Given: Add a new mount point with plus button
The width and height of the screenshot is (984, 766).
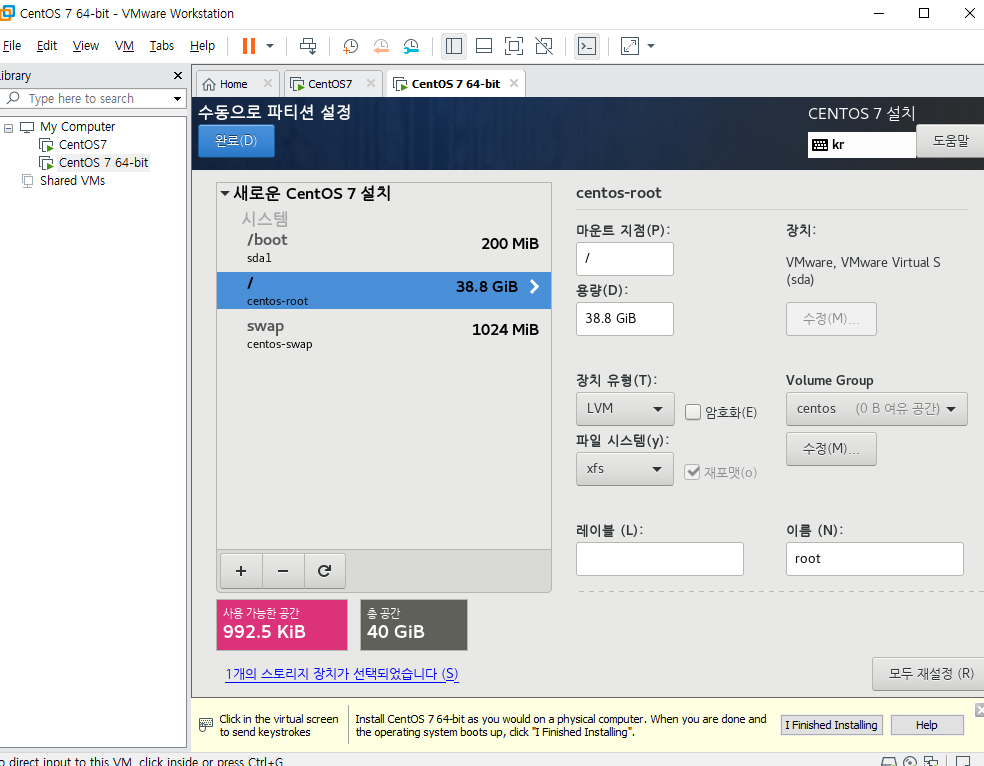Looking at the screenshot, I should pos(241,571).
